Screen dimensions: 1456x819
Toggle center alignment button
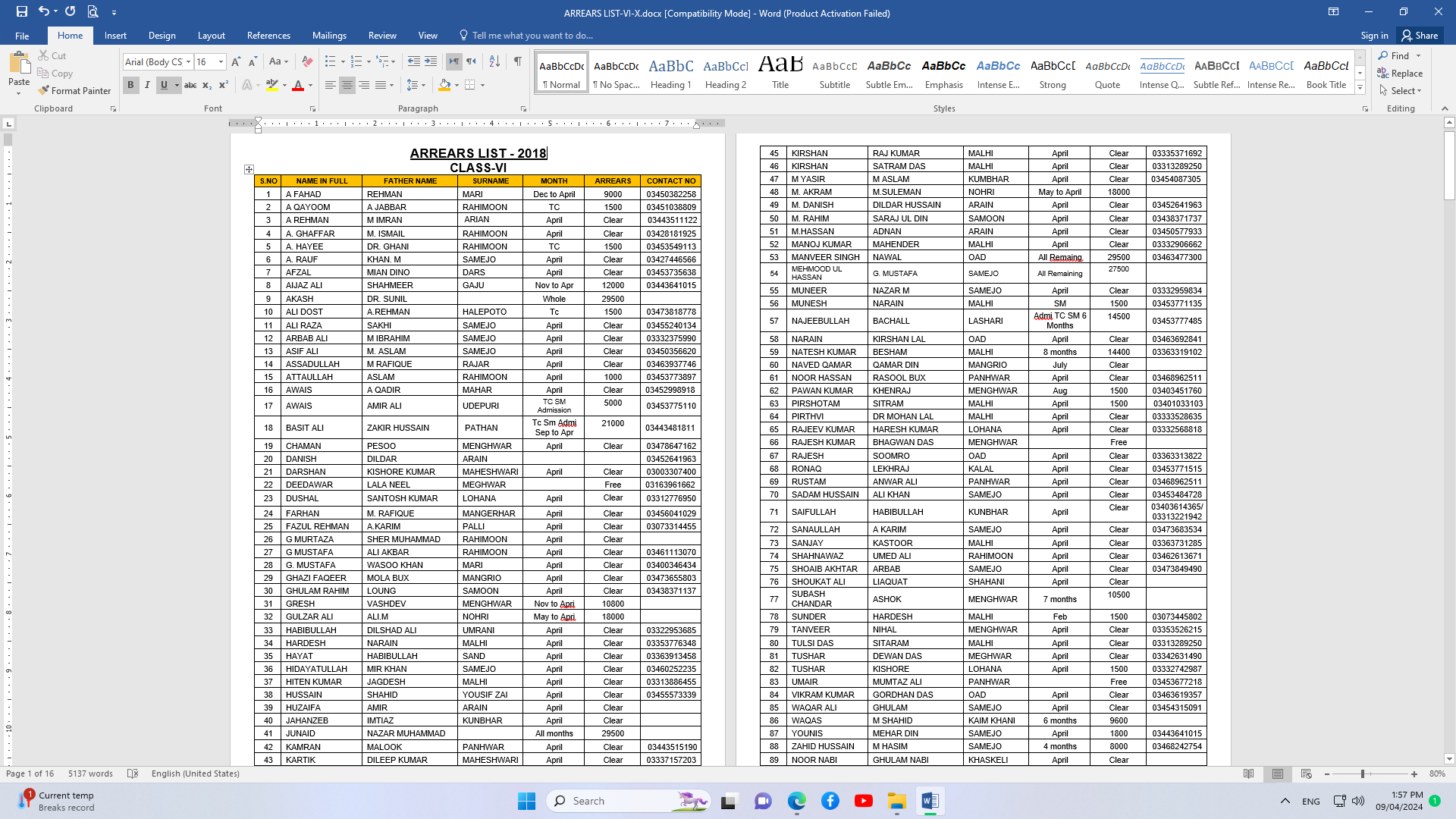[x=347, y=85]
